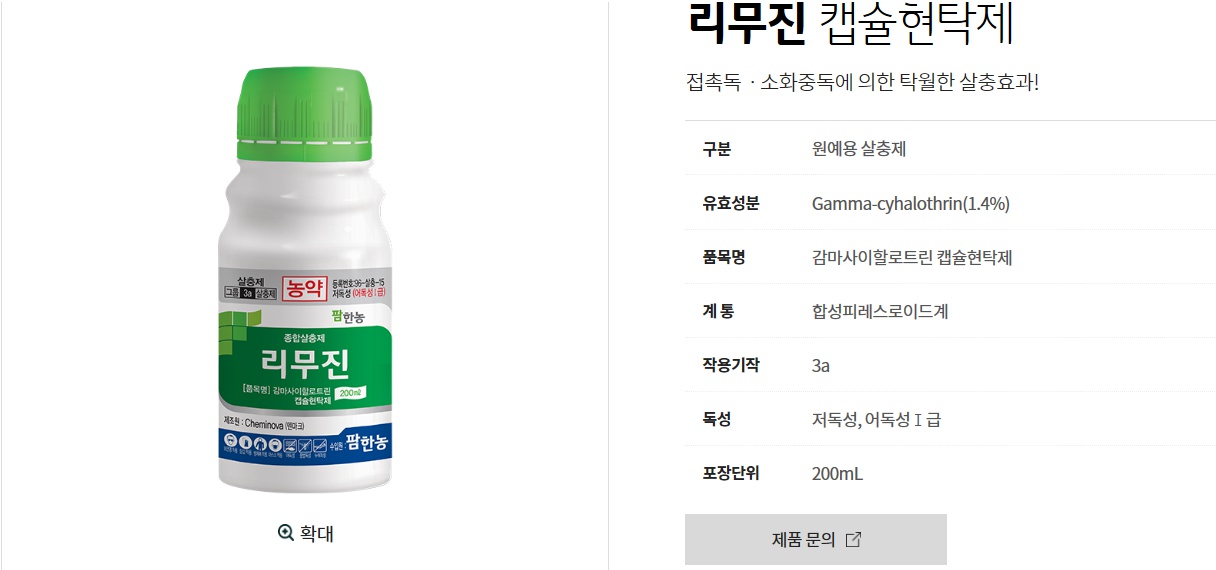This screenshot has height=570, width=1216.
Task: Open the 리무진 product bottle image
Action: (x=304, y=280)
